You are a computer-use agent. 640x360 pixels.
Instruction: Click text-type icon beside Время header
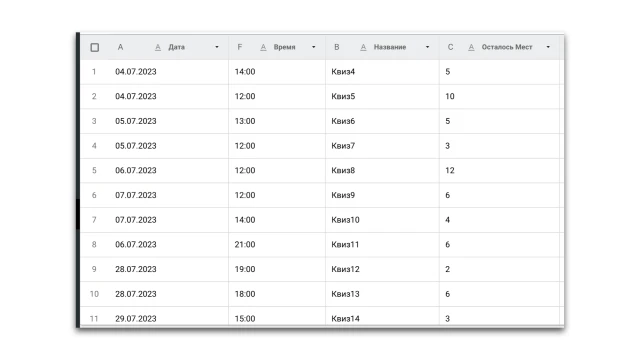(263, 47)
